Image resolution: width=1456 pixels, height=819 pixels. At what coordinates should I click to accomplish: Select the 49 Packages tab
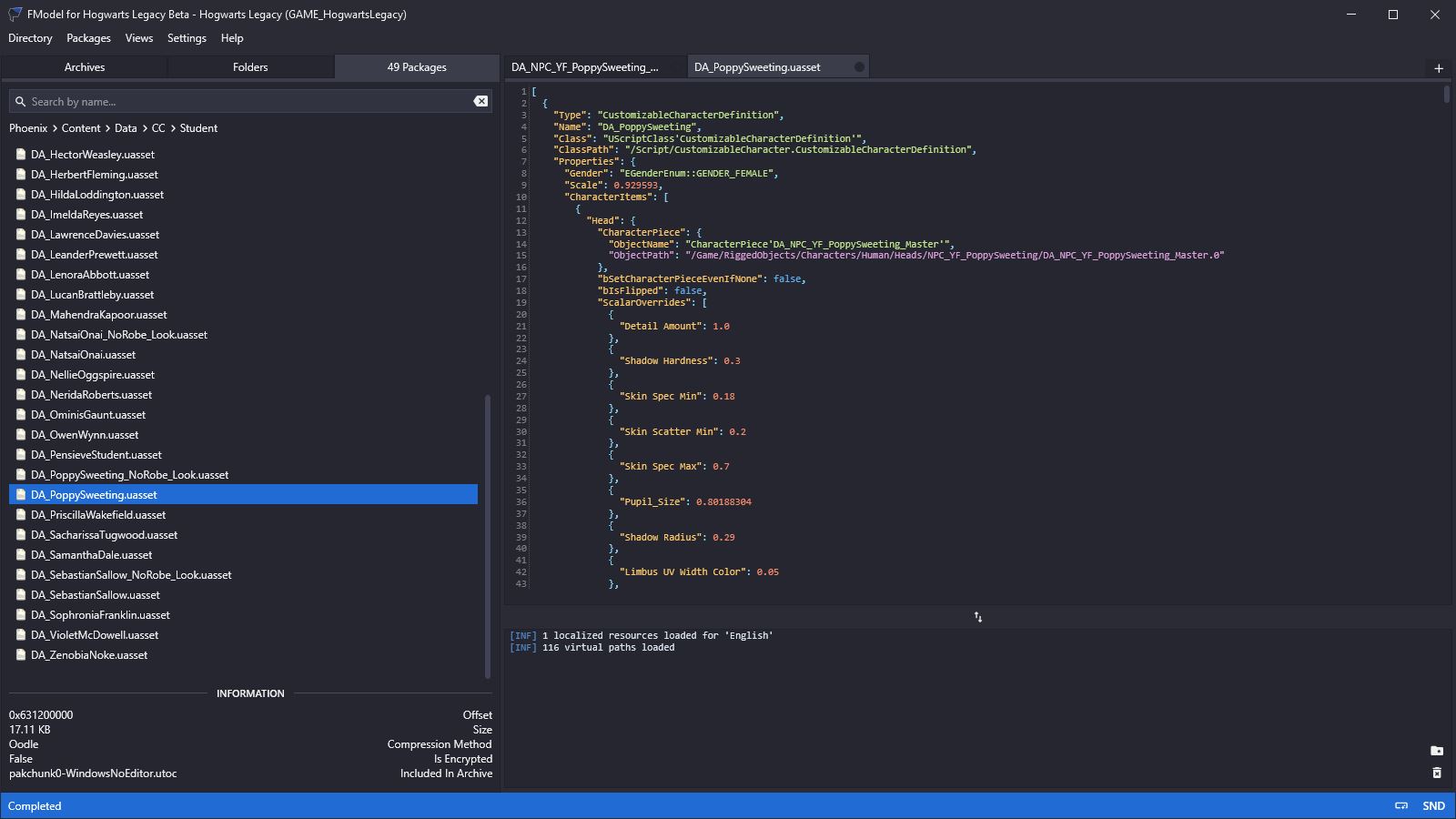417,67
